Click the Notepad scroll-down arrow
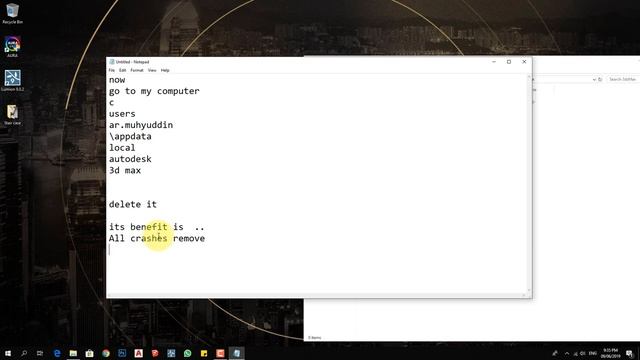The height and width of the screenshot is (360, 640). tap(529, 290)
